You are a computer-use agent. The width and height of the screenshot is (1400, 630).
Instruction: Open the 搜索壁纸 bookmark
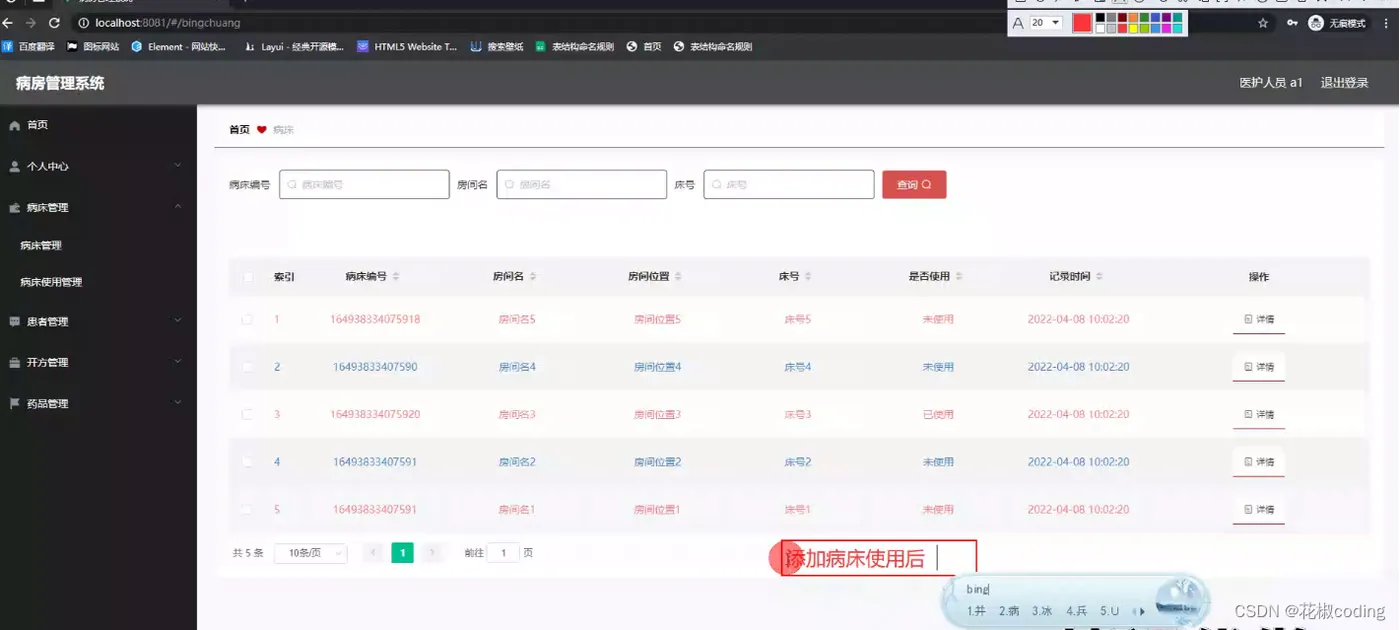pyautogui.click(x=497, y=46)
